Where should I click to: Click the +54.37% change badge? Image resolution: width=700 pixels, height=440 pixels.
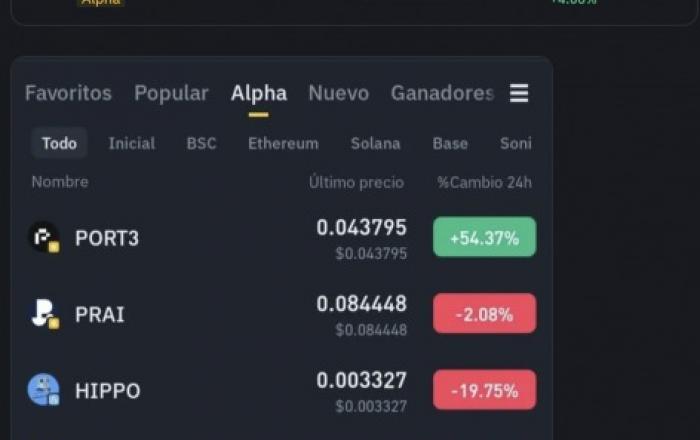click(484, 237)
